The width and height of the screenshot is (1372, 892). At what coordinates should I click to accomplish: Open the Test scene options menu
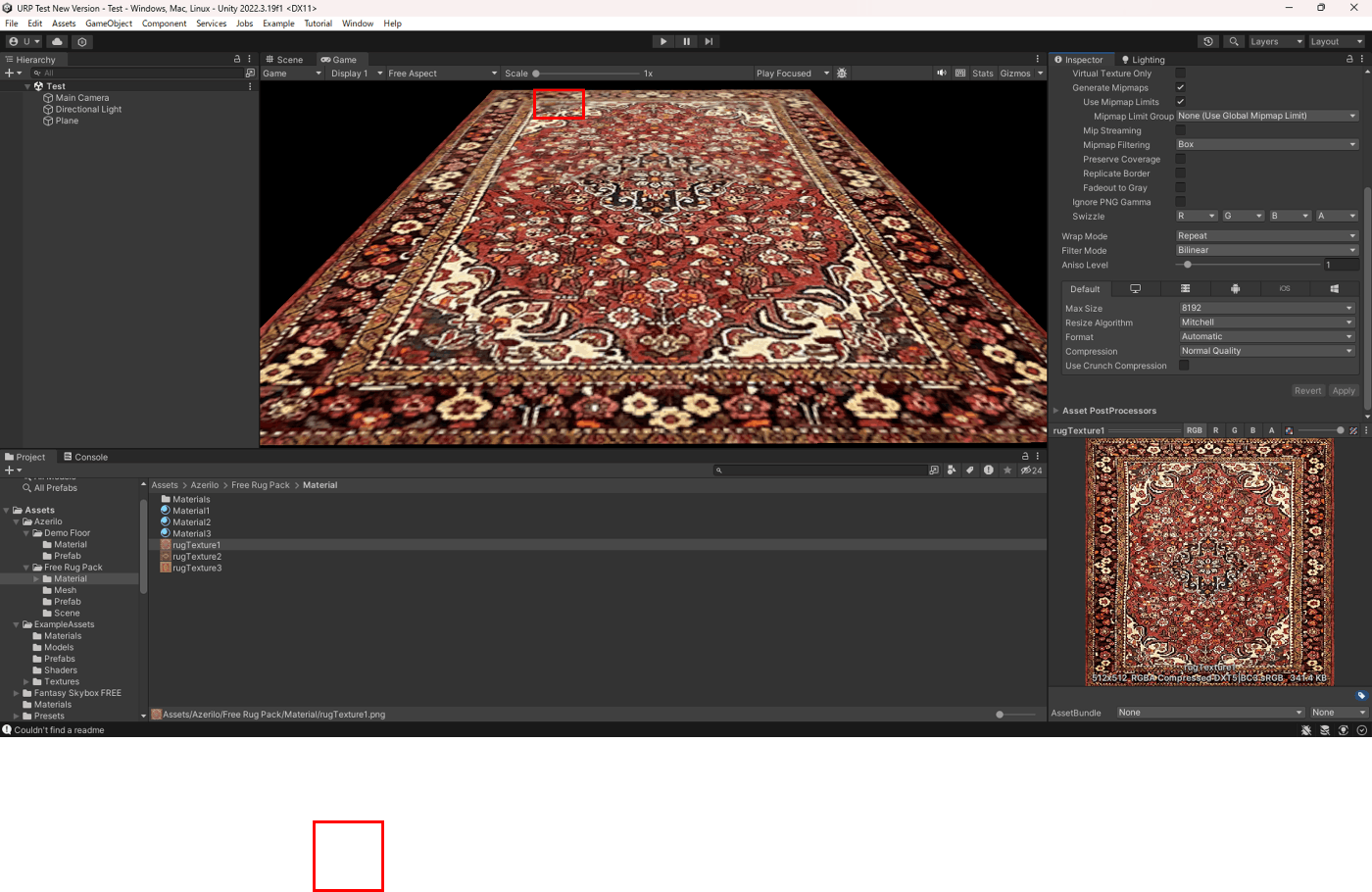(250, 86)
